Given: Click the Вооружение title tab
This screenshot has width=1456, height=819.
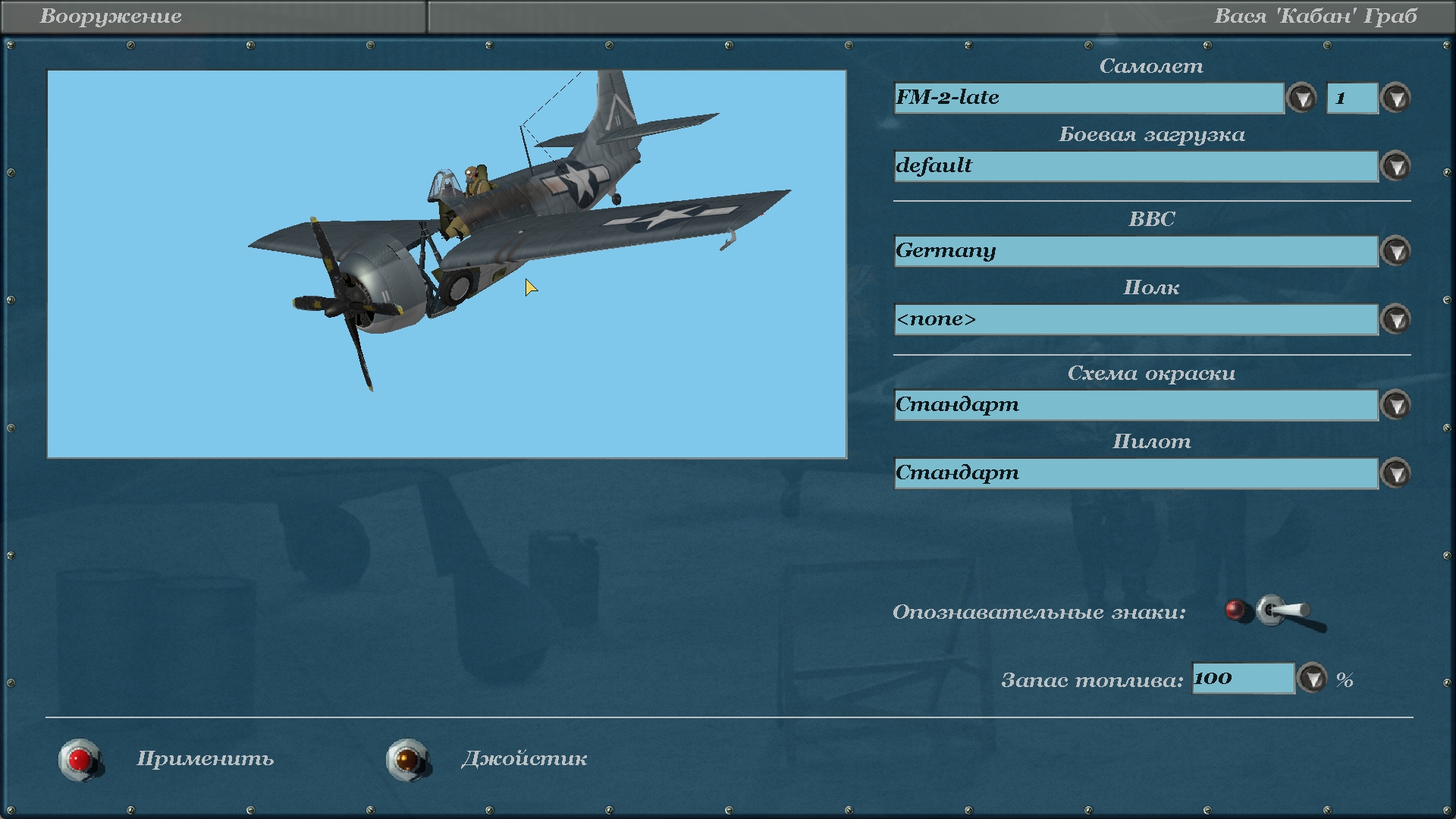Looking at the screenshot, I should (111, 16).
